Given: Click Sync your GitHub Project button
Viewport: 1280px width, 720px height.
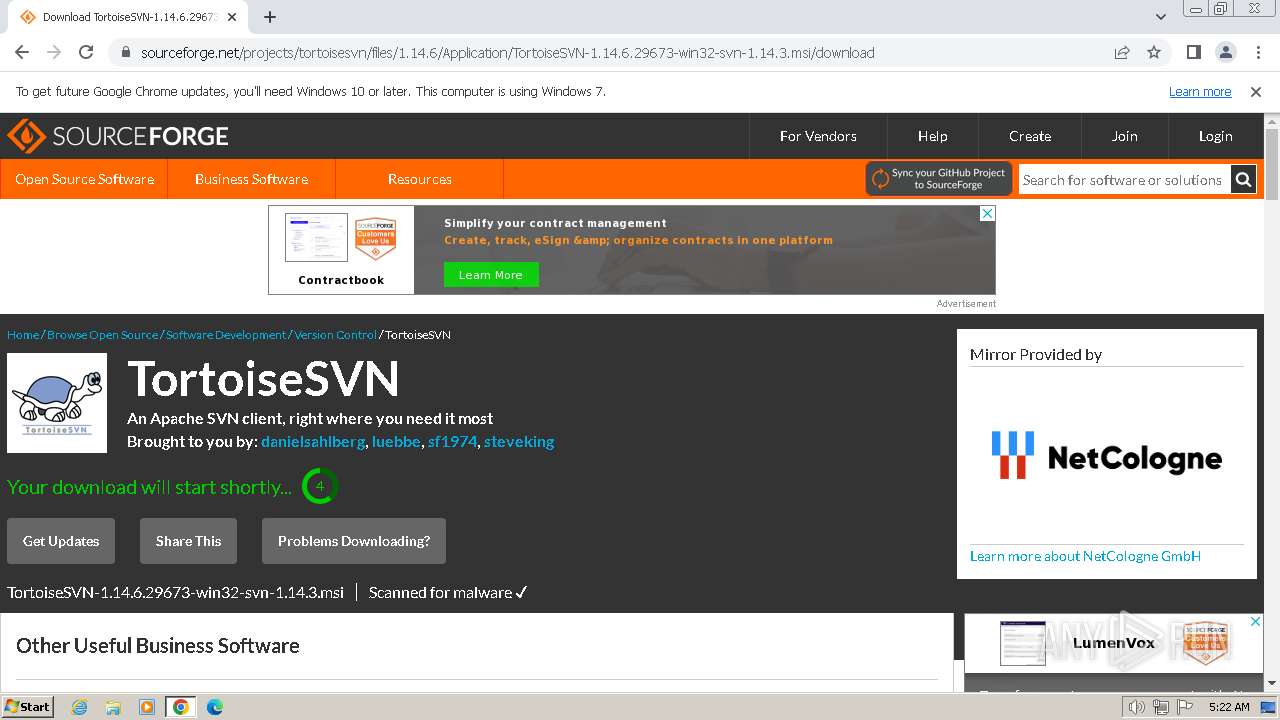Looking at the screenshot, I should [x=939, y=179].
